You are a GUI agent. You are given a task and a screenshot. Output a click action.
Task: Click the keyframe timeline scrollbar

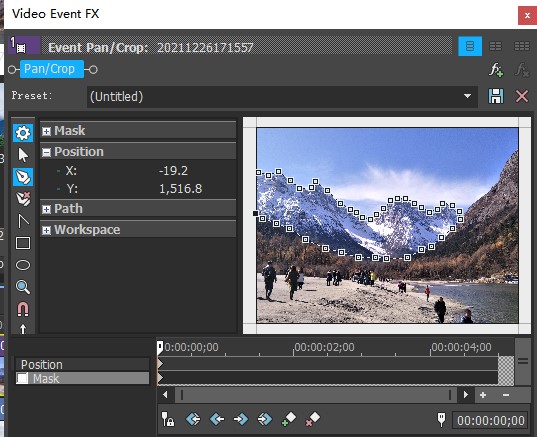click(x=315, y=395)
